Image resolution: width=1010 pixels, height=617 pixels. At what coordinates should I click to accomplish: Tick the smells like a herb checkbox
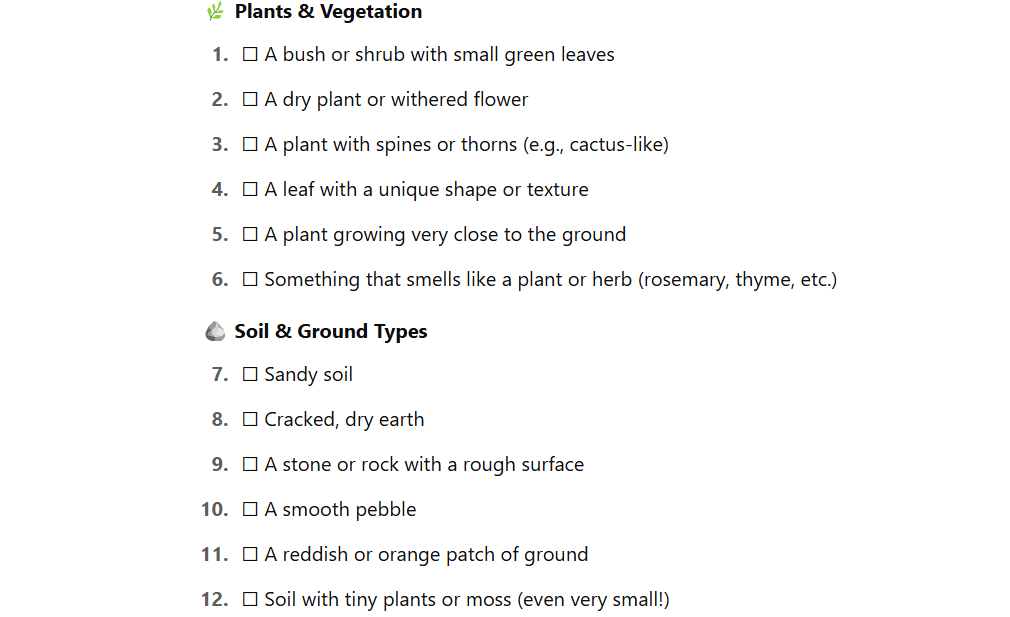(251, 280)
